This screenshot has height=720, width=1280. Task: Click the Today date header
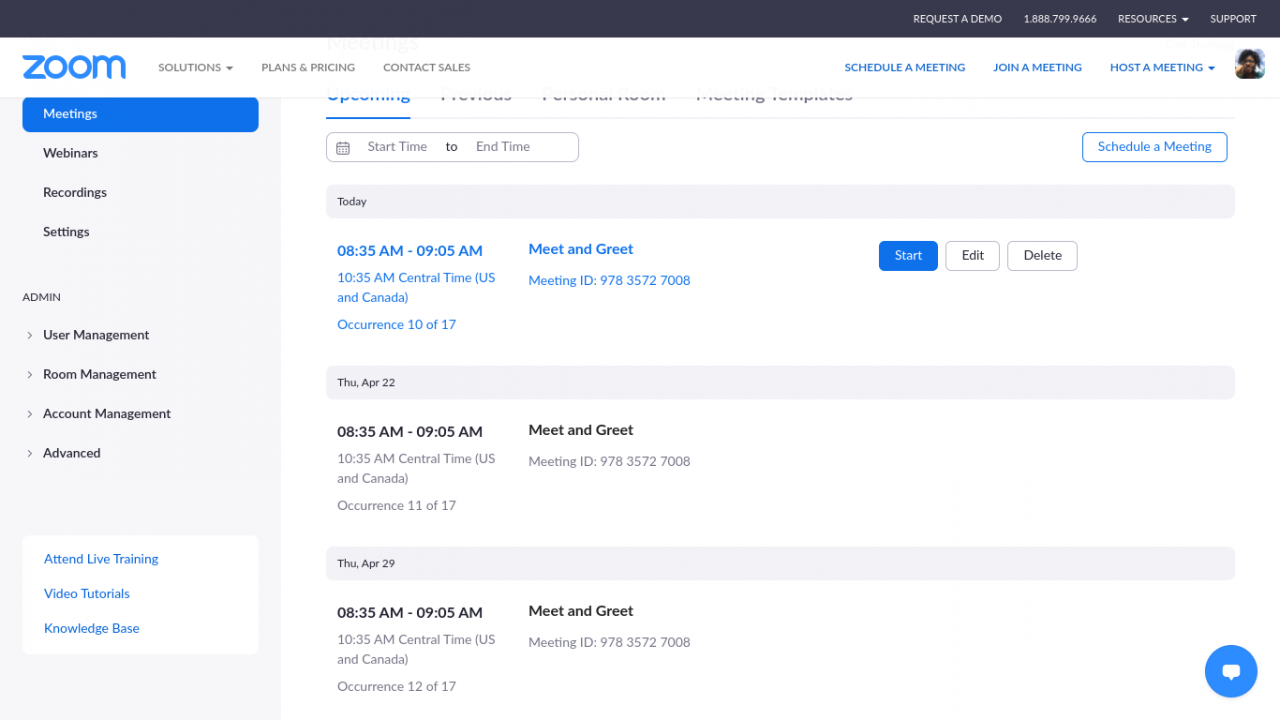(x=780, y=202)
